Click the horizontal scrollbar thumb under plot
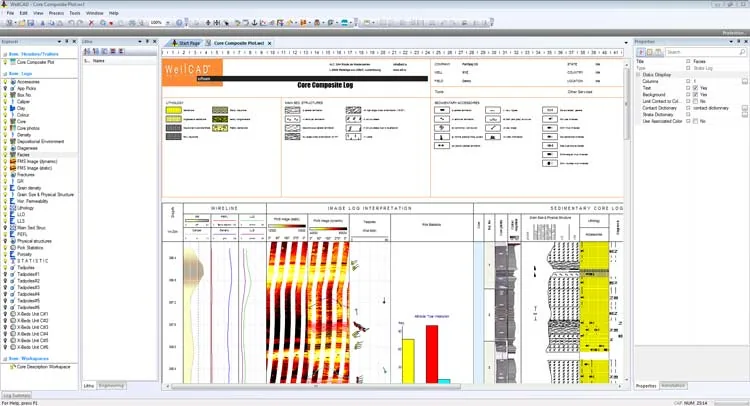Screen dimensions: 750x406 (316, 386)
